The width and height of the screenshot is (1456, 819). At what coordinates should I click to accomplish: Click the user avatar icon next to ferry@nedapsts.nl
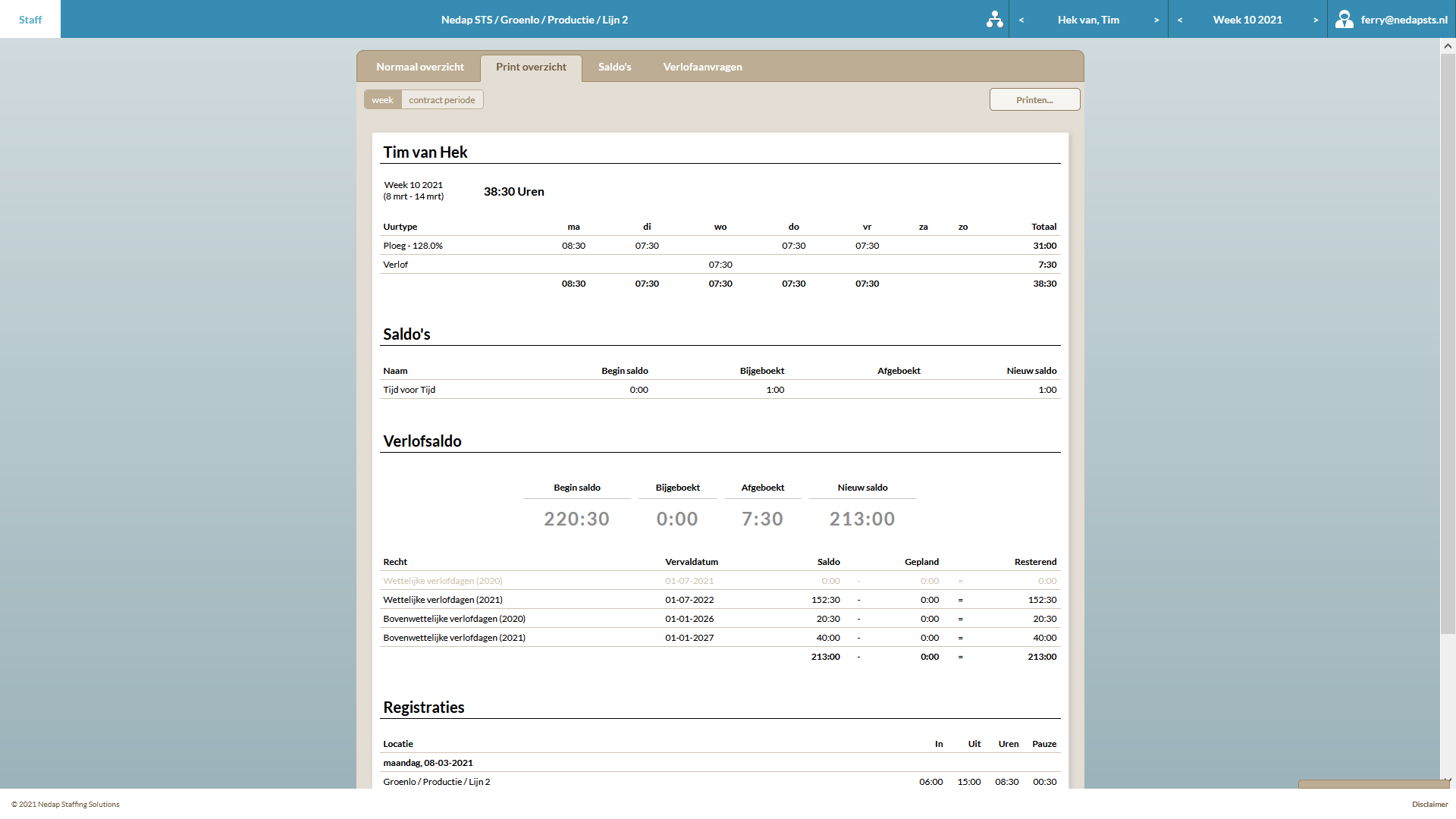pos(1345,19)
